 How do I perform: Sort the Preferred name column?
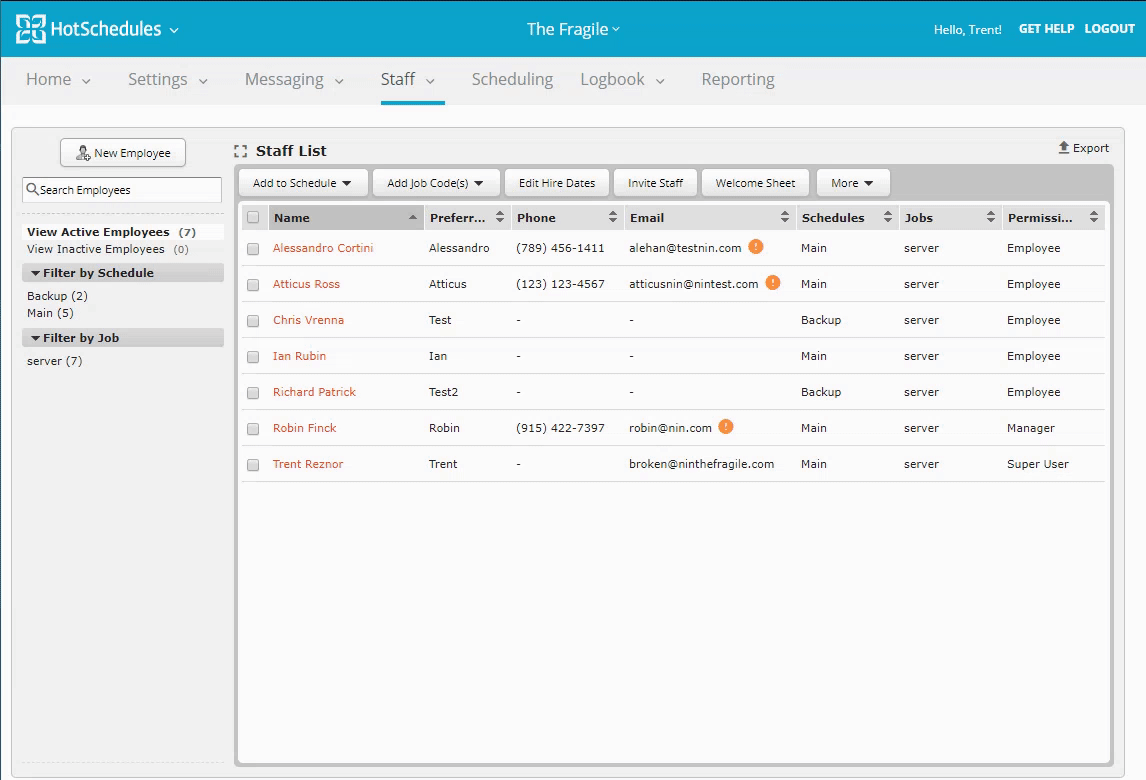click(500, 217)
